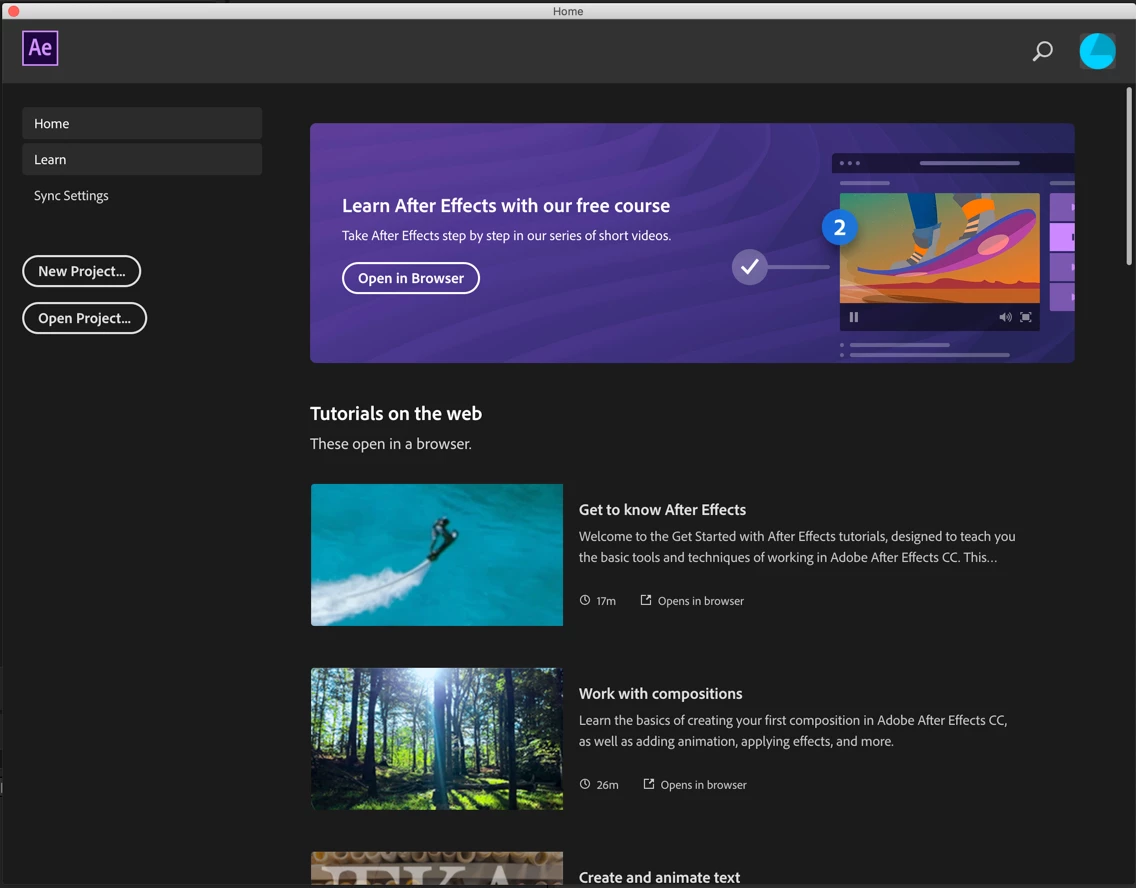1136x888 pixels.
Task: Click the fullscreen icon in banner video
Action: pos(1026,317)
